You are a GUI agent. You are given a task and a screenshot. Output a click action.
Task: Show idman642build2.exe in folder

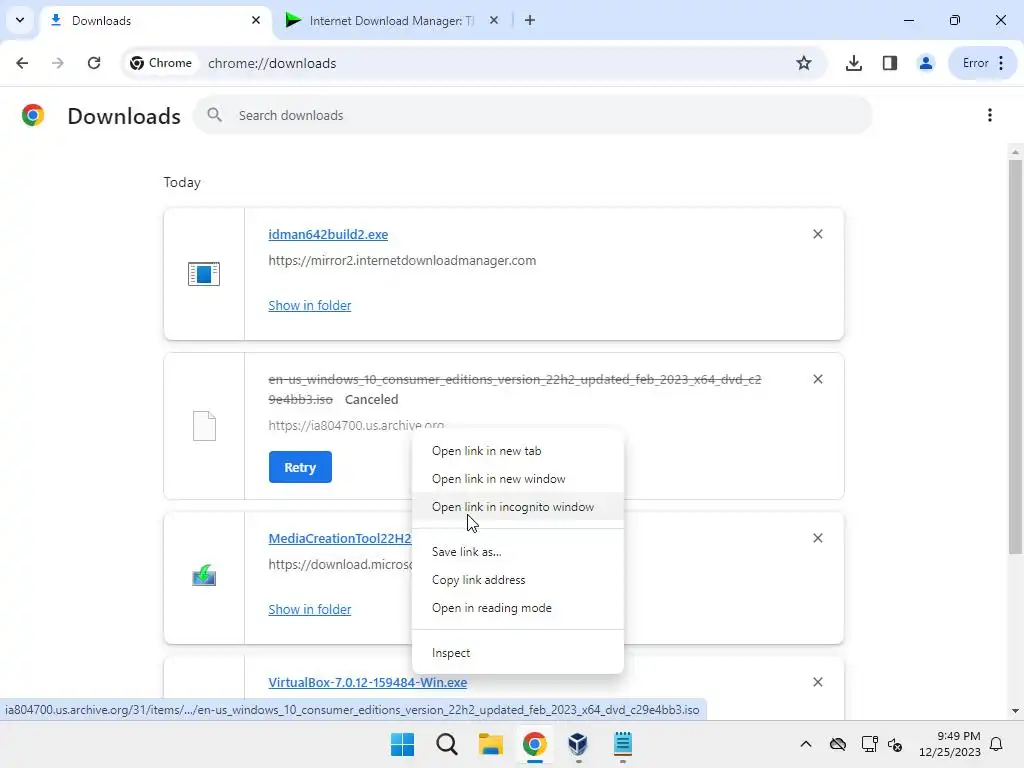coord(310,306)
